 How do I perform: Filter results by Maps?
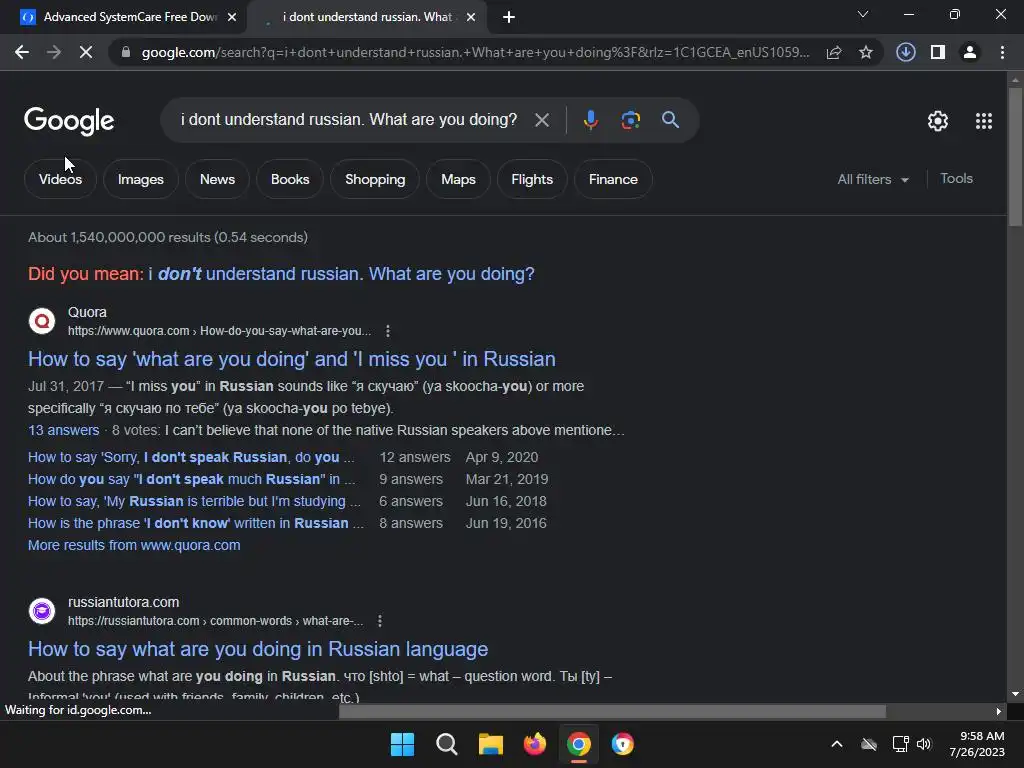(x=458, y=179)
